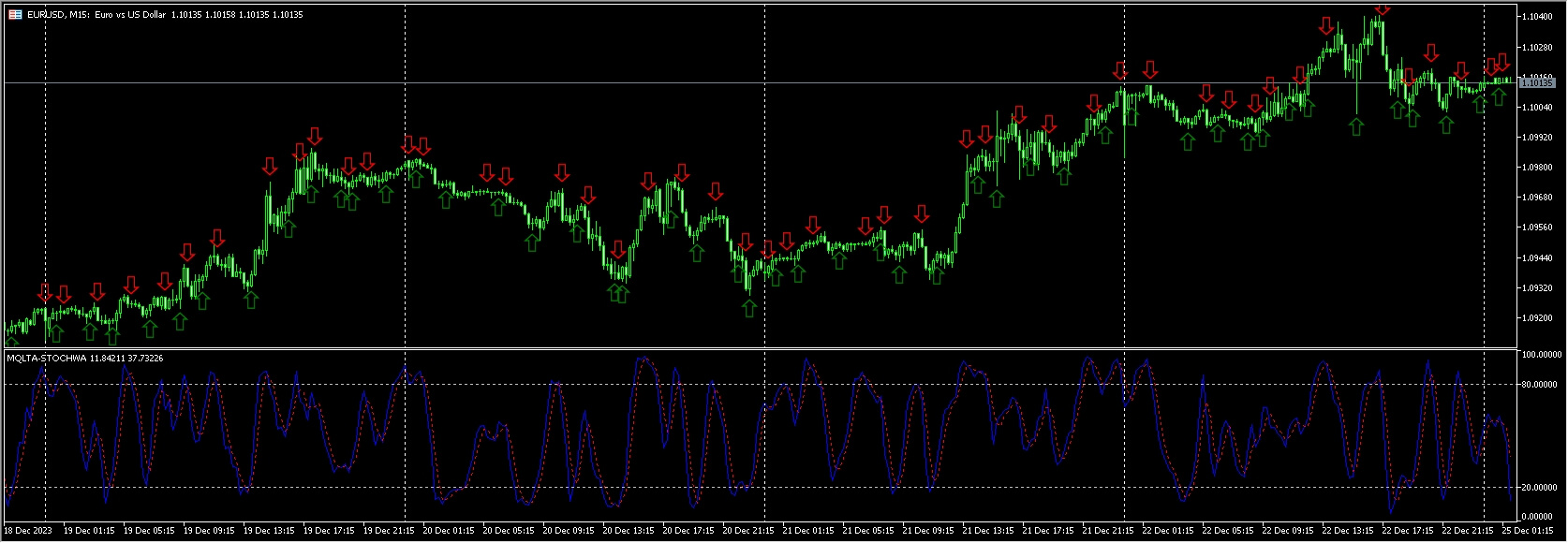Click the 0.00000 indicator scale value
The image size is (1568, 543).
coord(1539,516)
